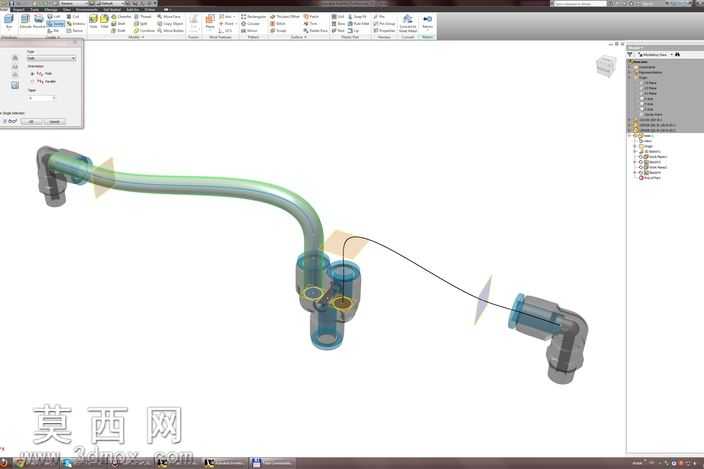Switch to the View ribbon tab
The image size is (704, 469).
tap(66, 9)
